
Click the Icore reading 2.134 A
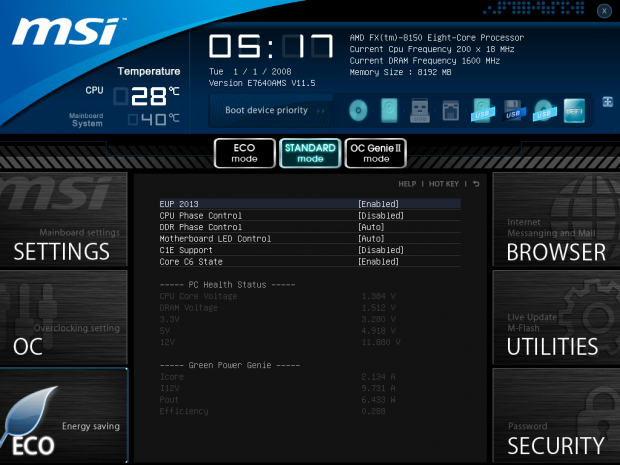[378, 377]
